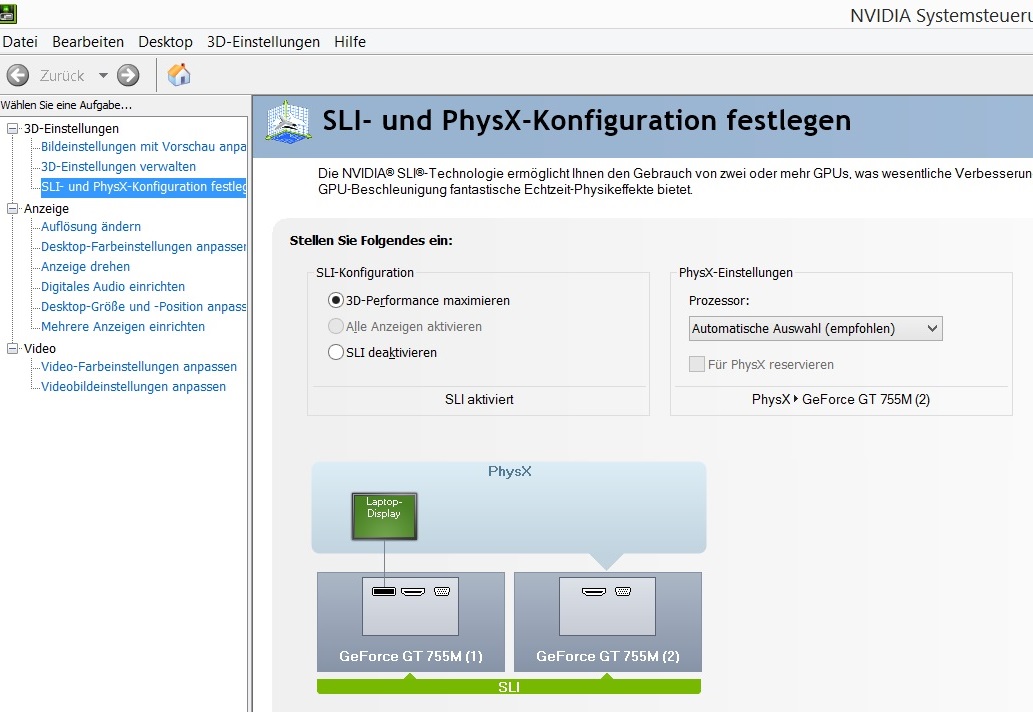Click the green SLI bar
The height and width of the screenshot is (712, 1033).
509,687
